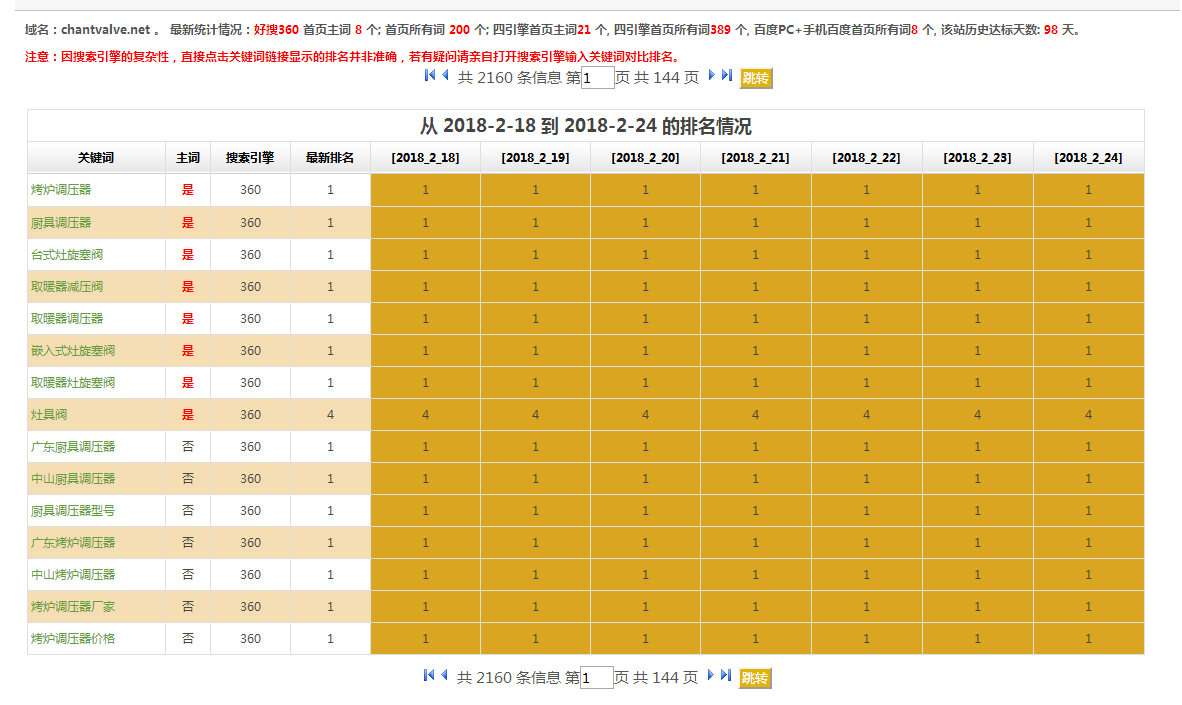
Task: Focus the page number field above the table
Action: click(x=597, y=78)
